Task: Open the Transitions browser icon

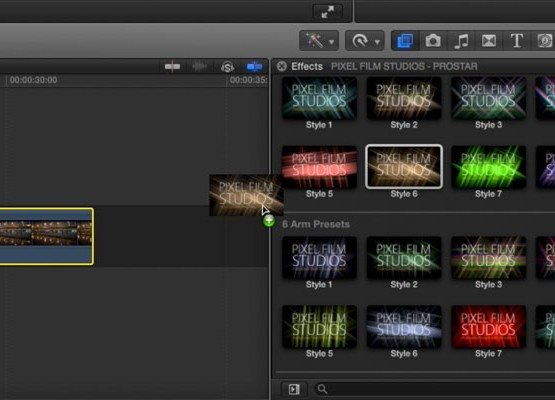Action: point(489,41)
